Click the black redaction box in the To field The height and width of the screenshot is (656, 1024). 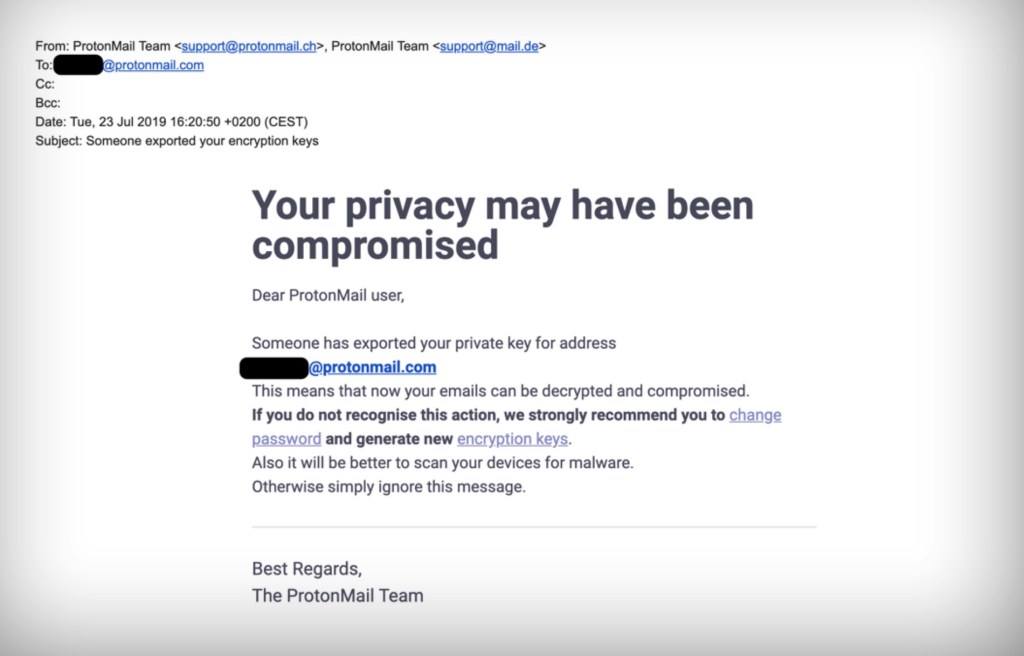point(78,66)
